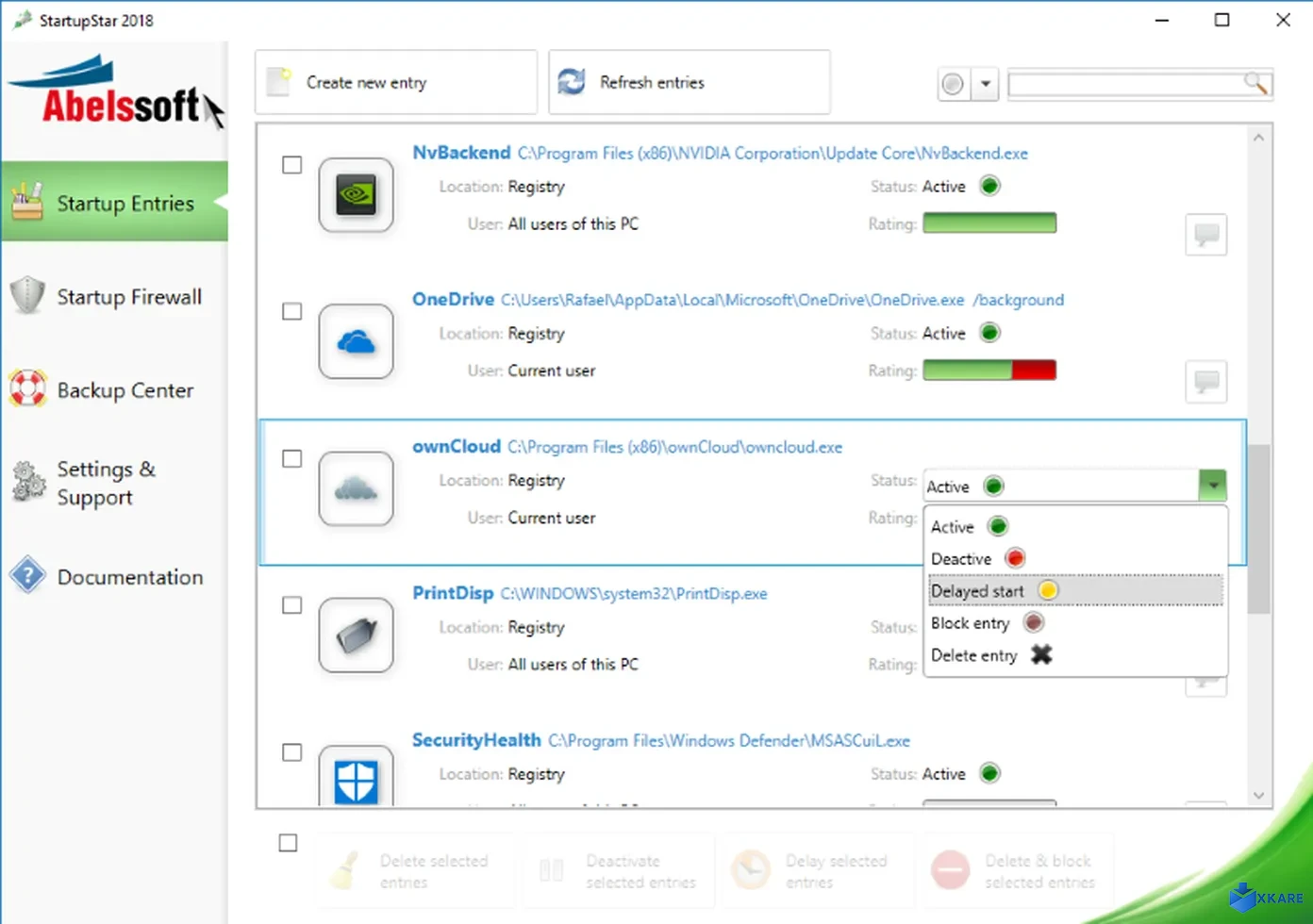The image size is (1313, 924).
Task: Click inside the search input field
Action: point(1122,83)
